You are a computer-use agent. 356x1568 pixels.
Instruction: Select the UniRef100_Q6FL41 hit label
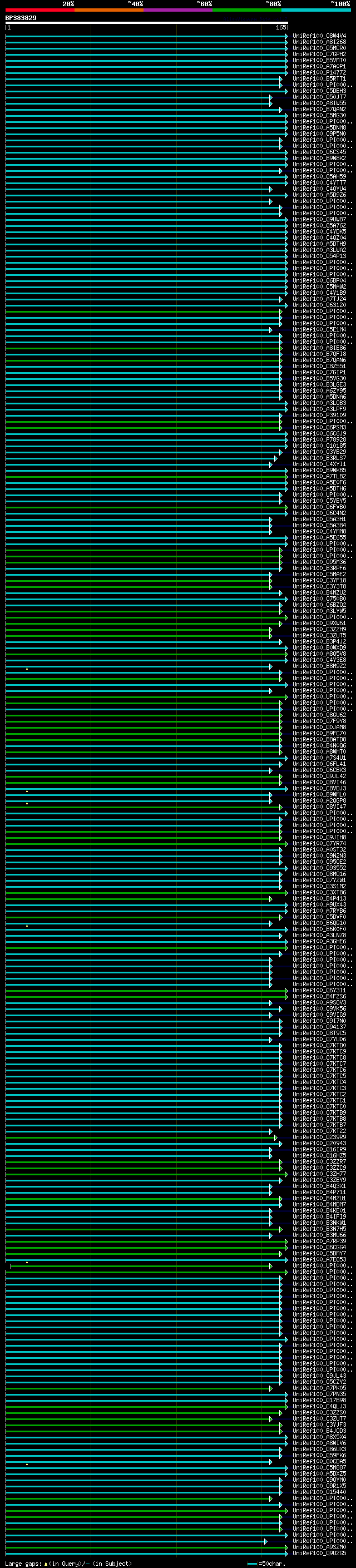click(319, 764)
